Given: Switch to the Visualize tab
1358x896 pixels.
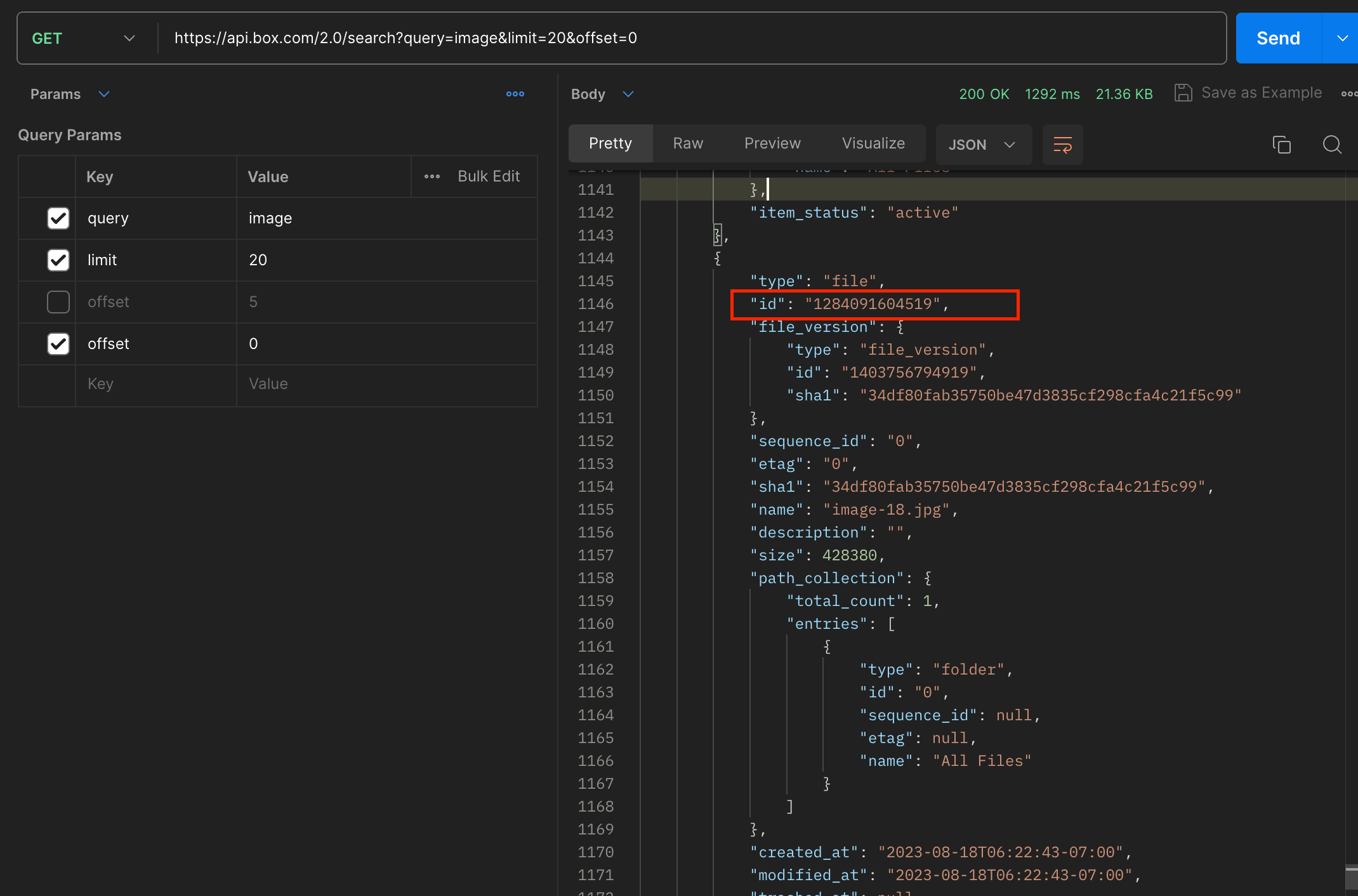Looking at the screenshot, I should (x=873, y=143).
